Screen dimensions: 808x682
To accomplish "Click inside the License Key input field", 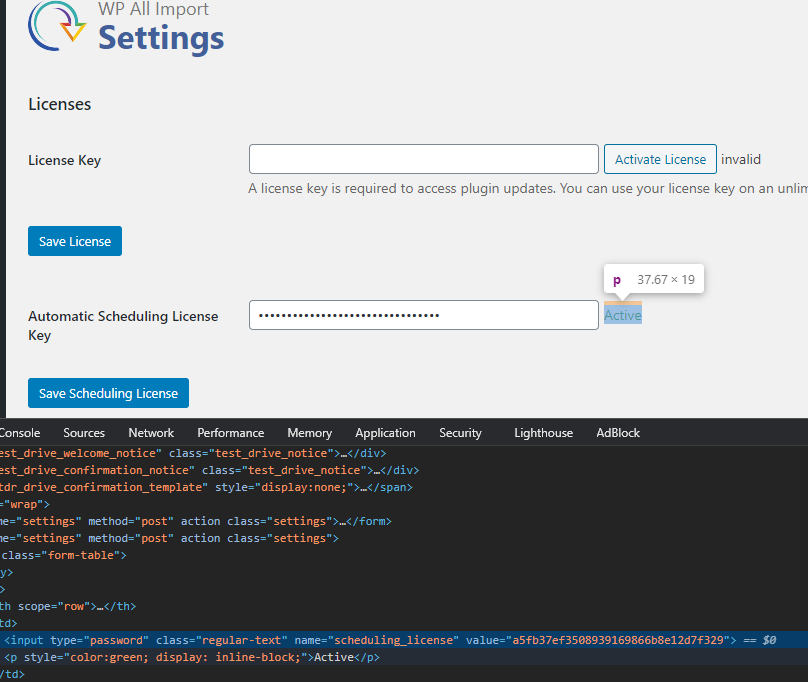I will (x=424, y=159).
